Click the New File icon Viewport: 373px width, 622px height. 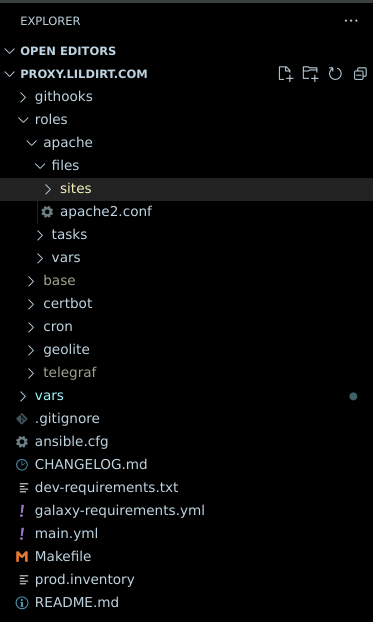(x=285, y=74)
